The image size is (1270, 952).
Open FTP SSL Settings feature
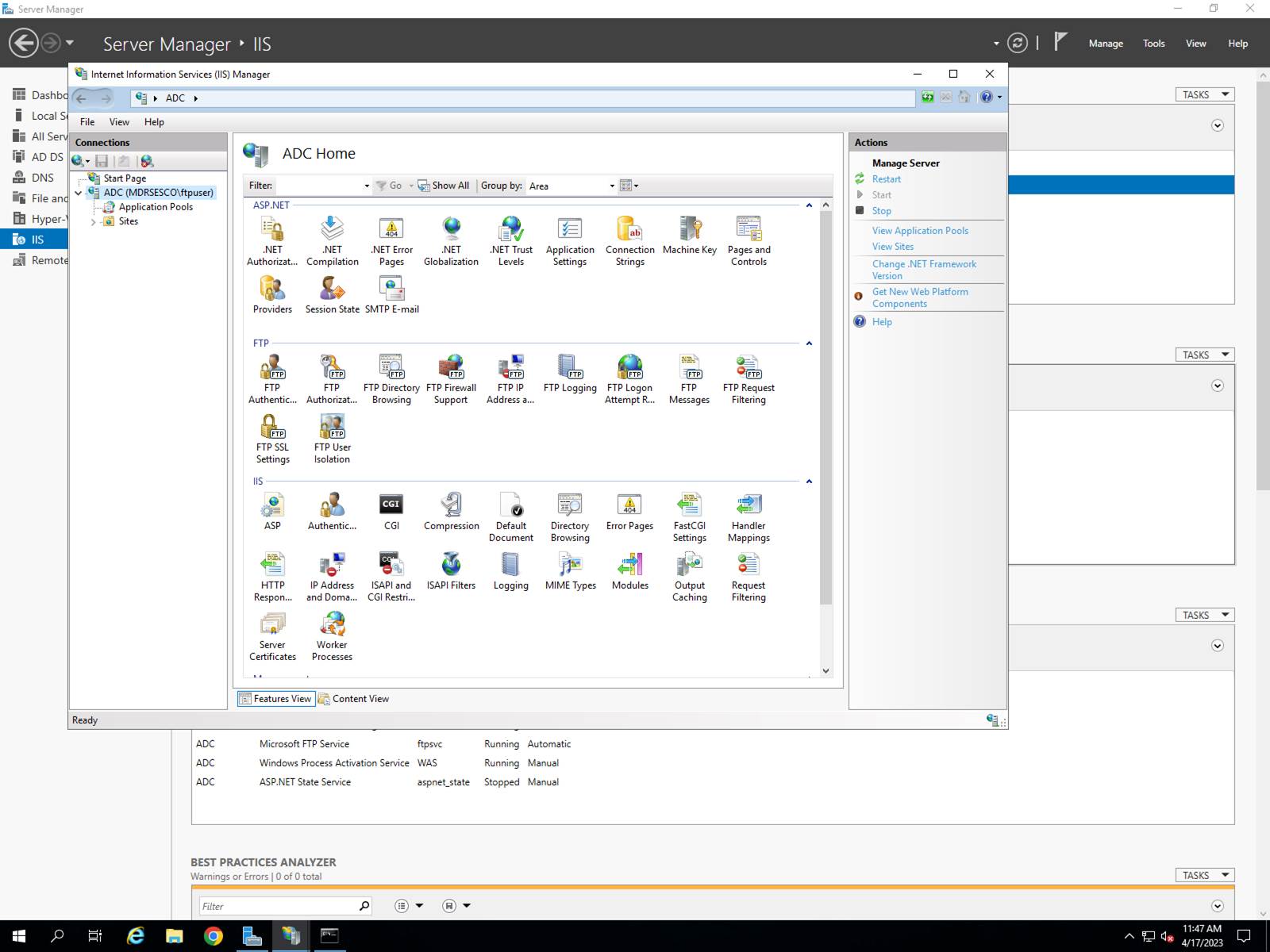(272, 440)
